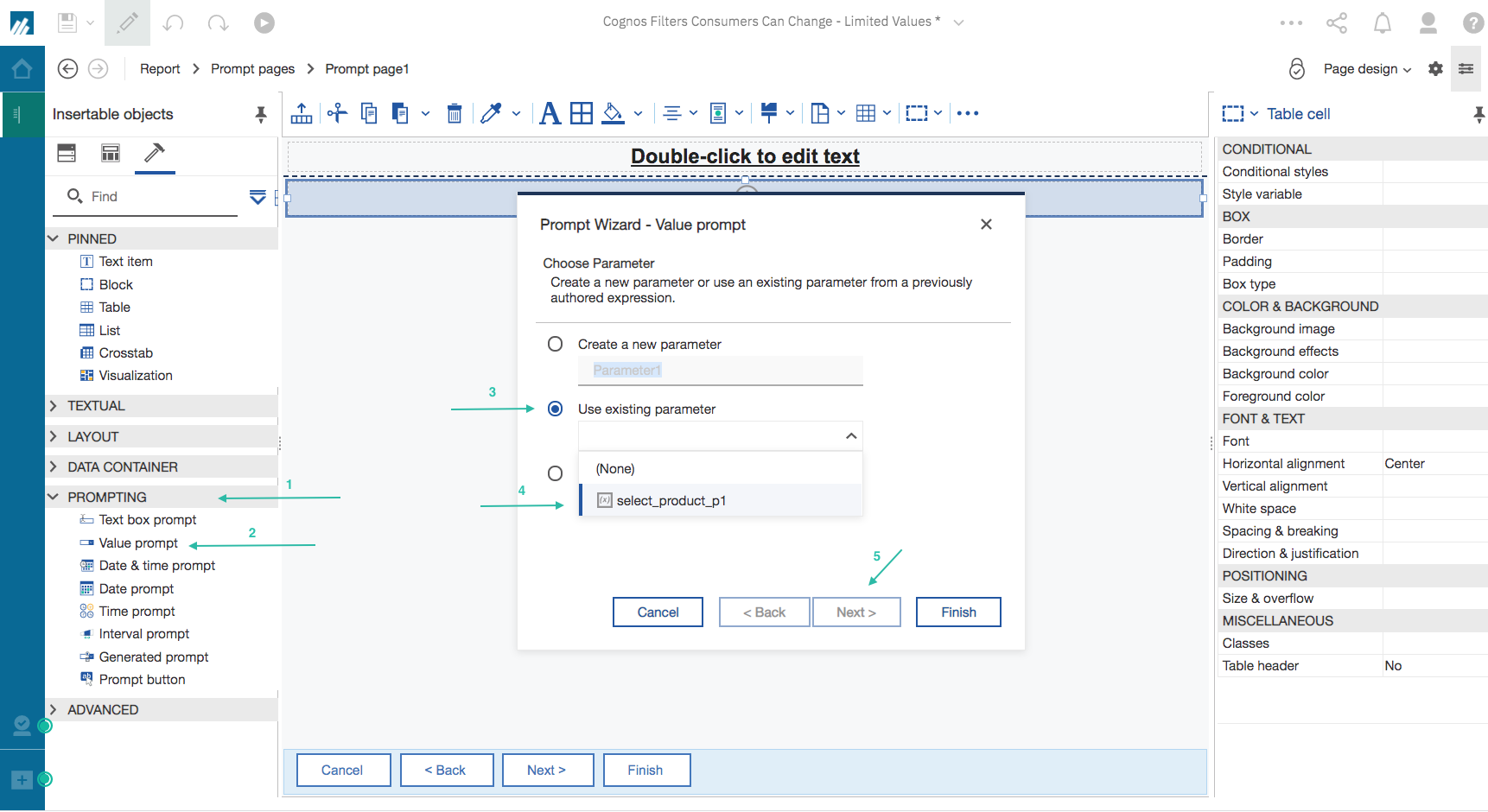Image resolution: width=1488 pixels, height=812 pixels.
Task: Open the report title dropdown chevron
Action: pos(958,22)
